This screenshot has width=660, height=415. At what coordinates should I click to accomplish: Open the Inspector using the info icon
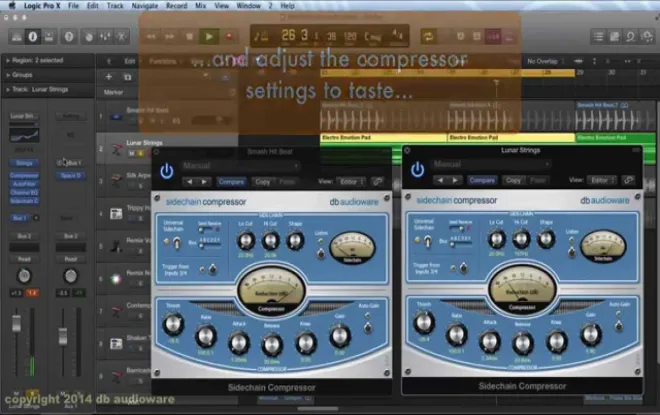click(32, 37)
